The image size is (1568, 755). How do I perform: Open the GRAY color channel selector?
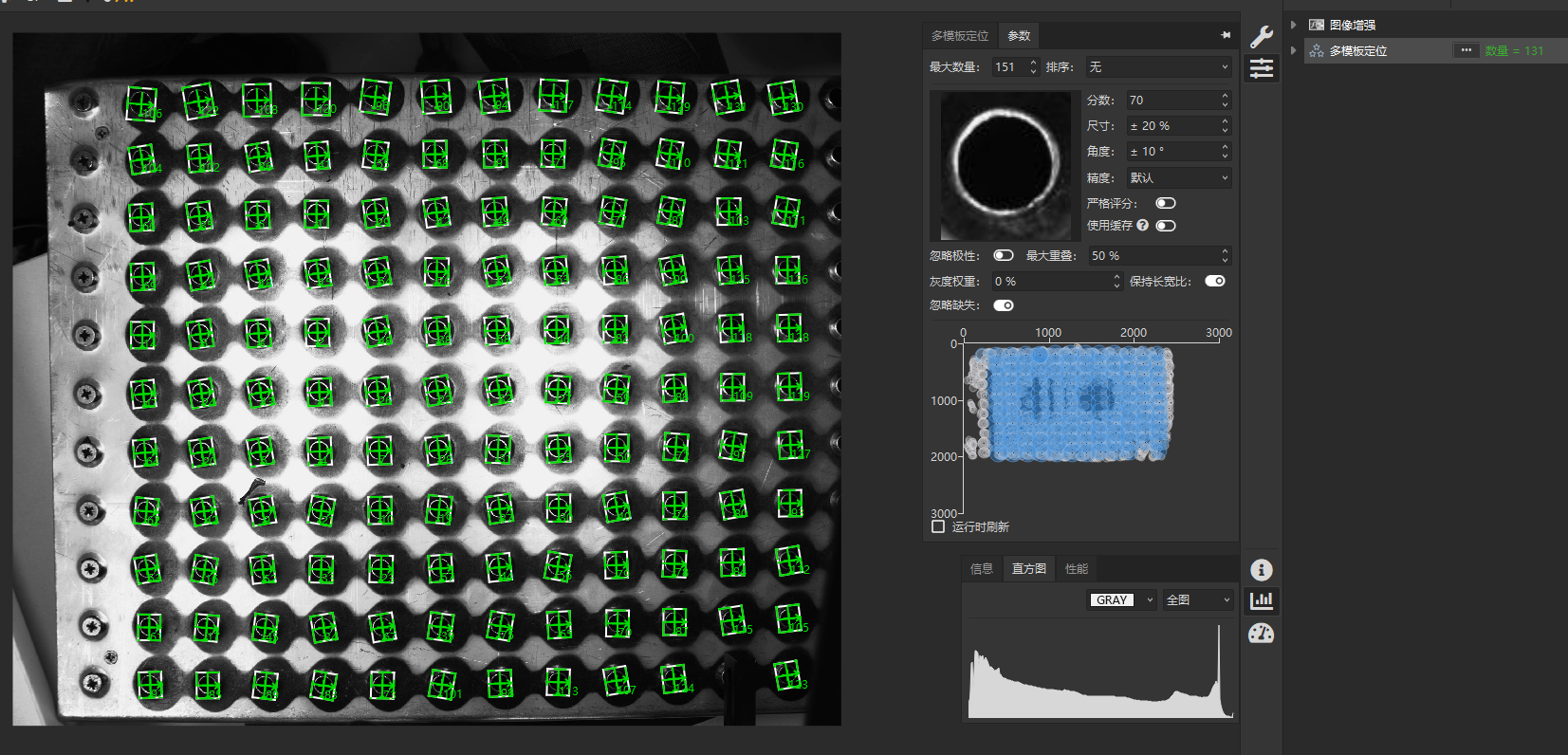coord(1122,600)
